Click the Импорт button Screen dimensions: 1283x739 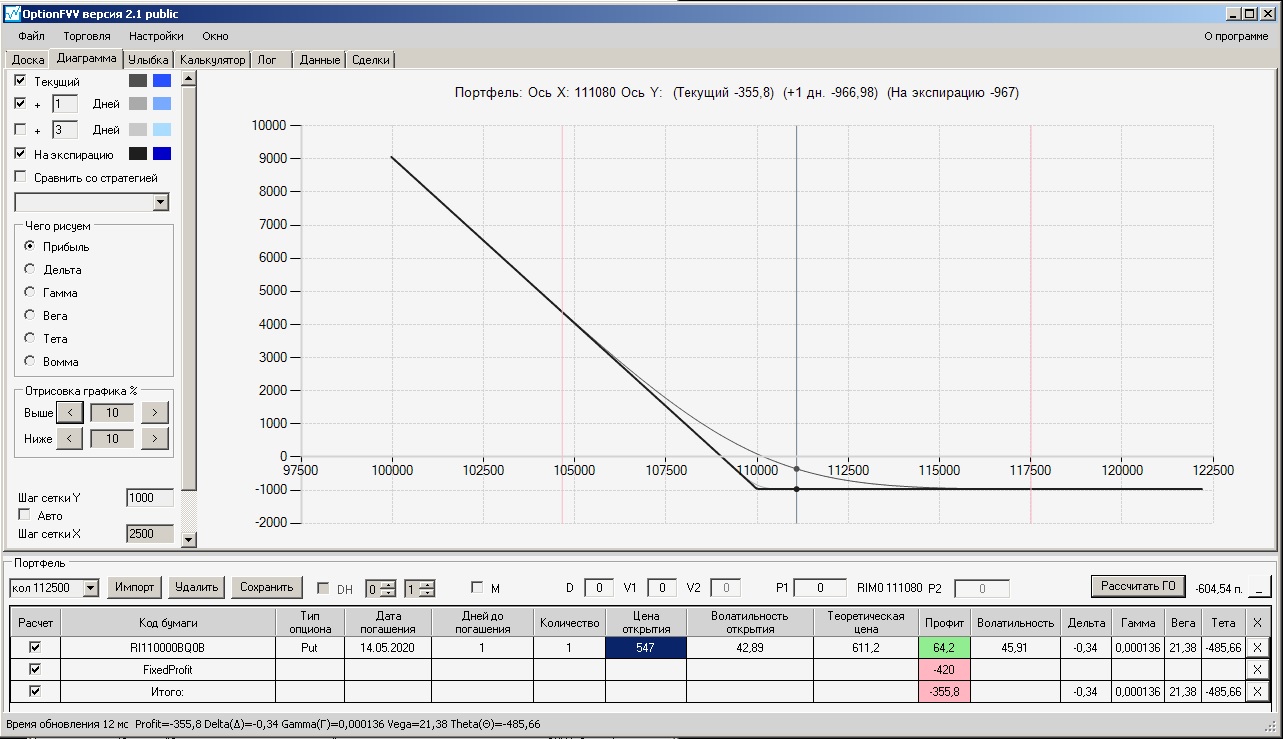135,587
